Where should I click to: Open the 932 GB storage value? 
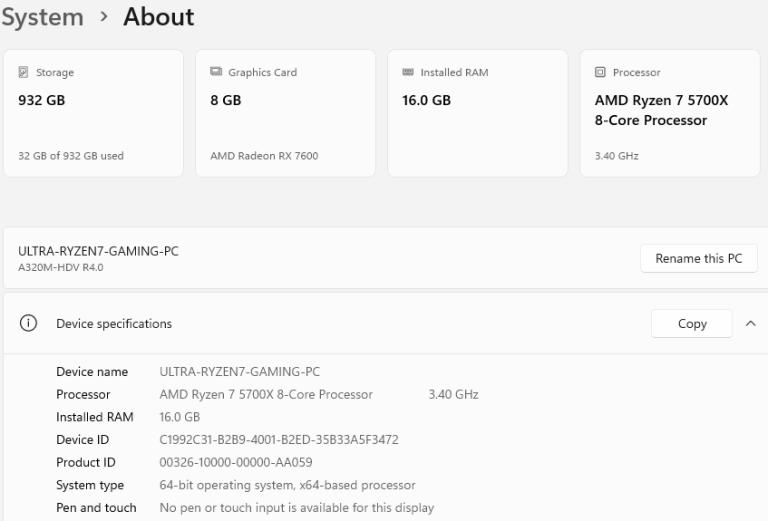pos(42,100)
